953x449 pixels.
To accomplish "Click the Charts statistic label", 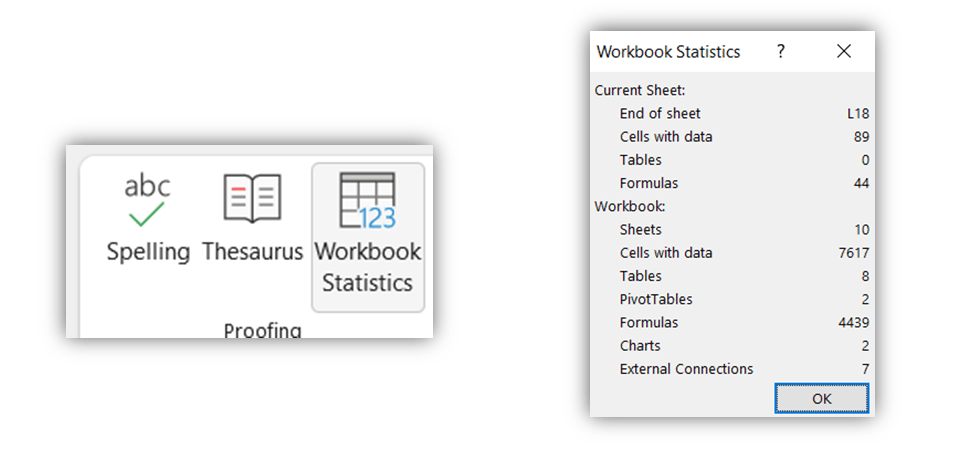I will (x=640, y=346).
